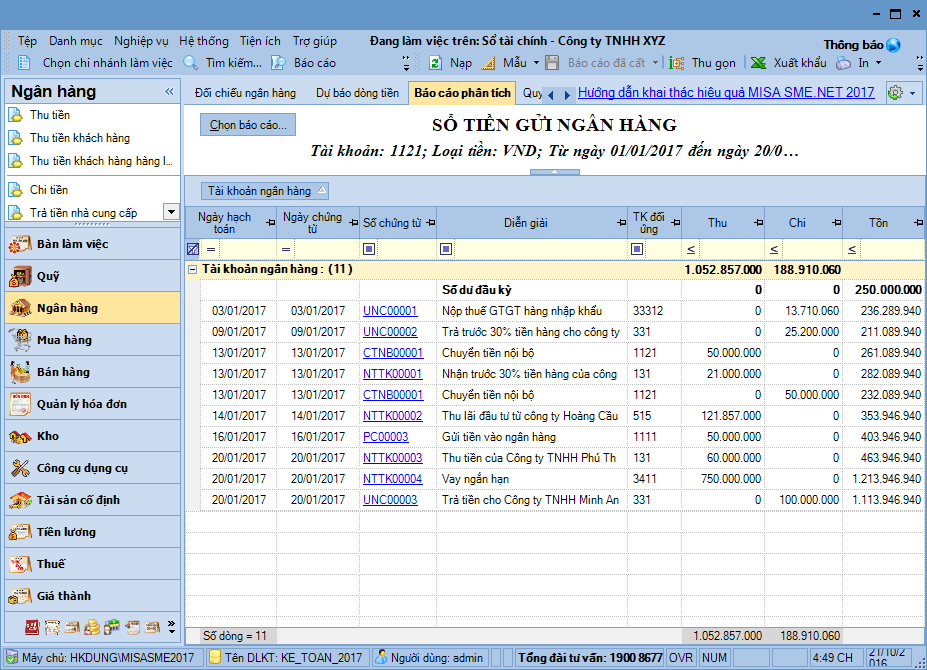Switch to the Đối chiếu ngân hàng tab
The height and width of the screenshot is (670, 927).
[245, 93]
